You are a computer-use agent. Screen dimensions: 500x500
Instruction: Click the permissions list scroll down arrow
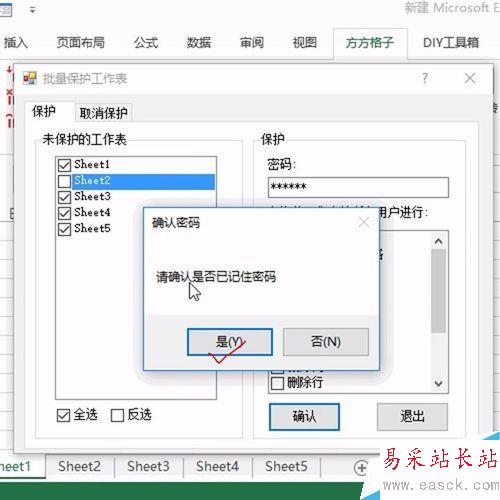pyautogui.click(x=438, y=384)
